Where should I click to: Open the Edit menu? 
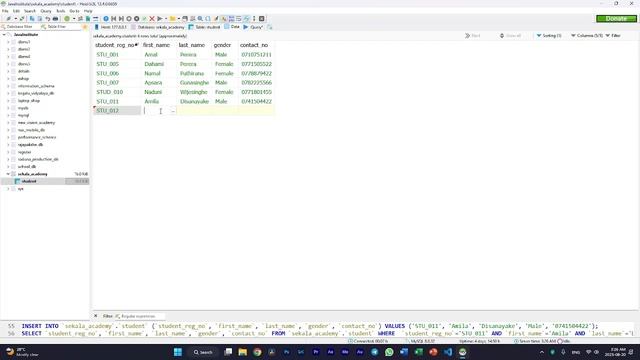click(x=16, y=11)
